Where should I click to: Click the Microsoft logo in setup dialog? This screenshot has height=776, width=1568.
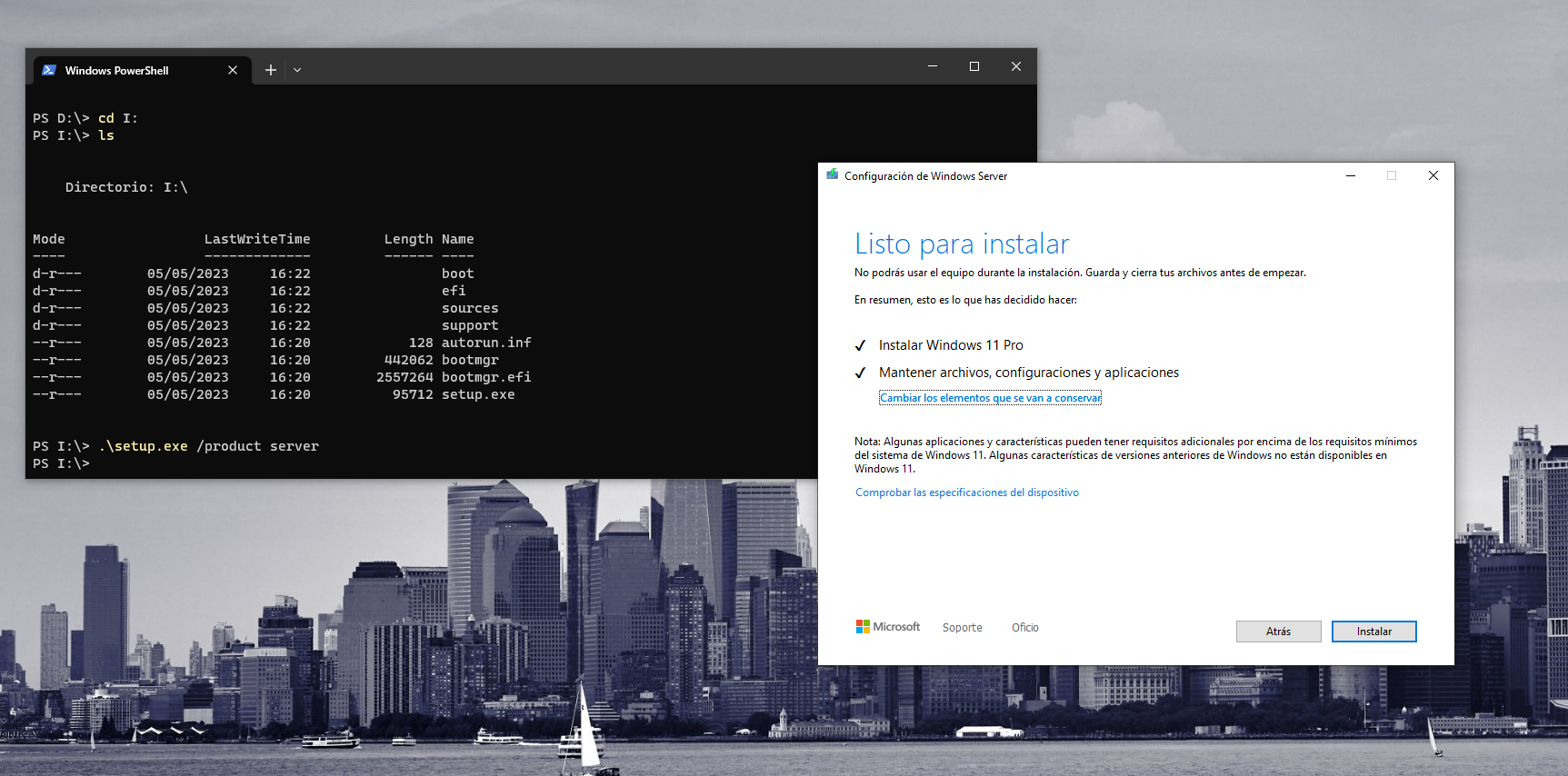coord(888,627)
